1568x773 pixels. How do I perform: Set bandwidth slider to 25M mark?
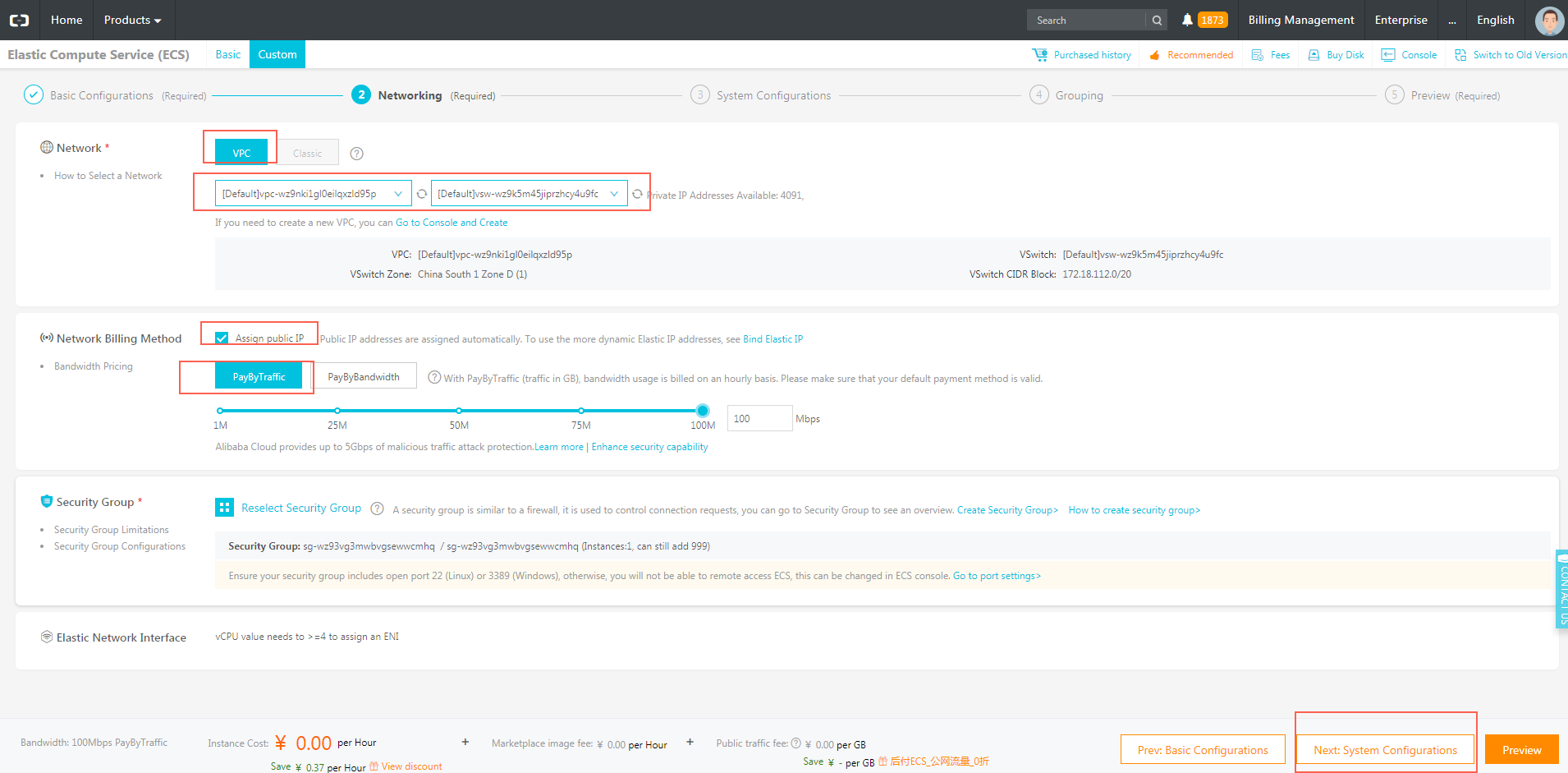(x=337, y=410)
